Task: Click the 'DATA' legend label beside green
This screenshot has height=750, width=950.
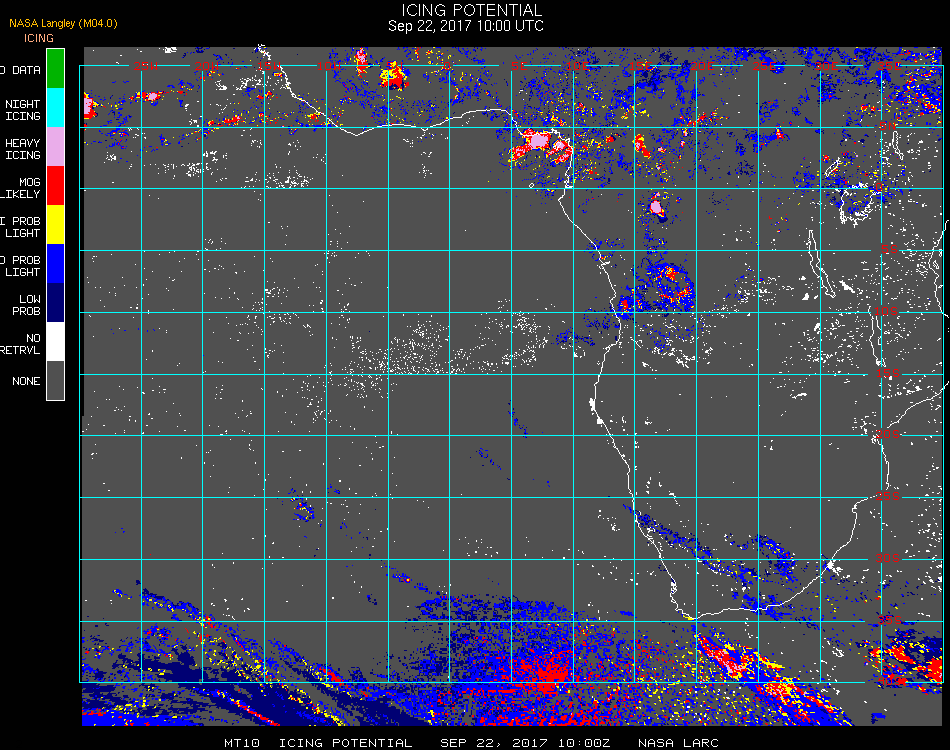Action: 26,70
